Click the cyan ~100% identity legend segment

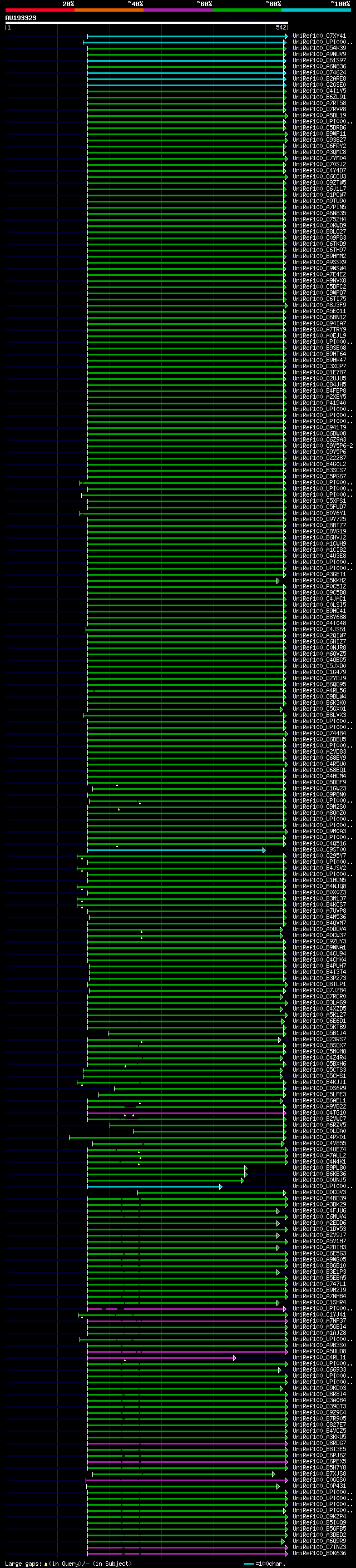point(316,10)
